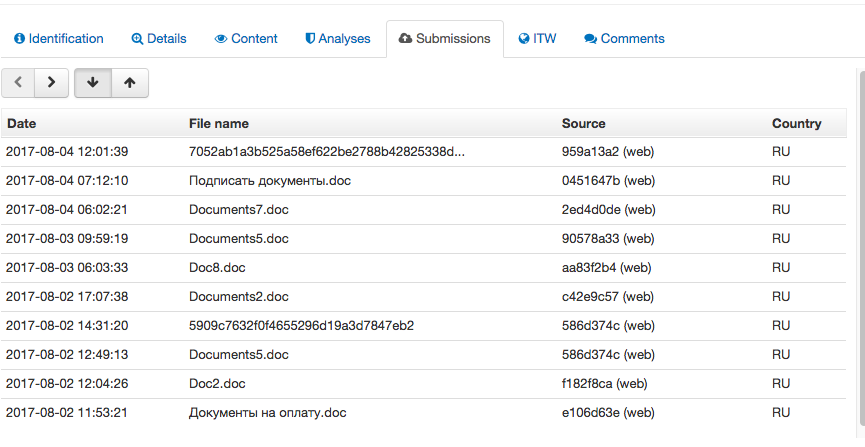Click the Country column header
The image size is (865, 447).
(796, 124)
